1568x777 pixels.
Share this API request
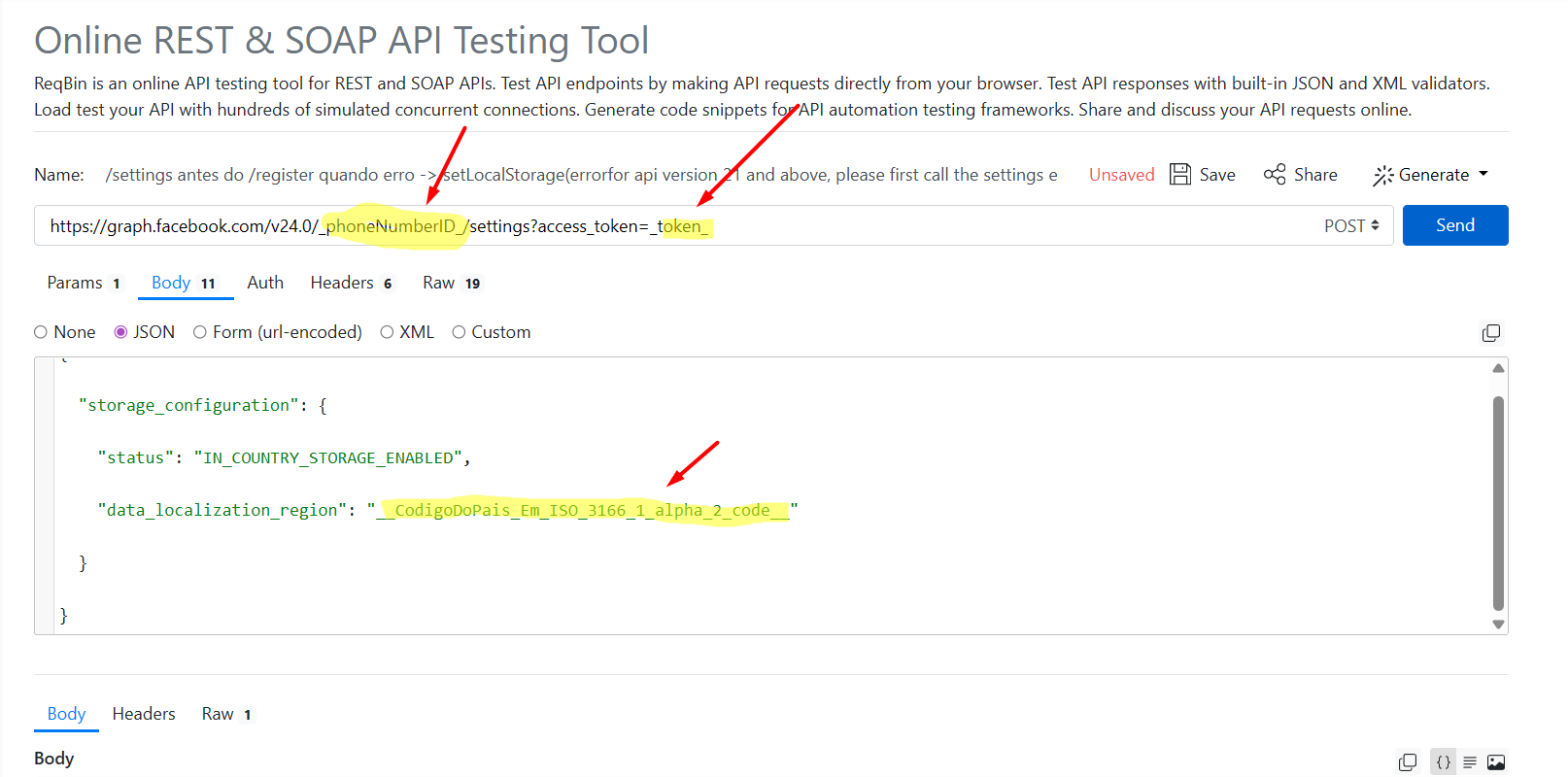[1301, 175]
